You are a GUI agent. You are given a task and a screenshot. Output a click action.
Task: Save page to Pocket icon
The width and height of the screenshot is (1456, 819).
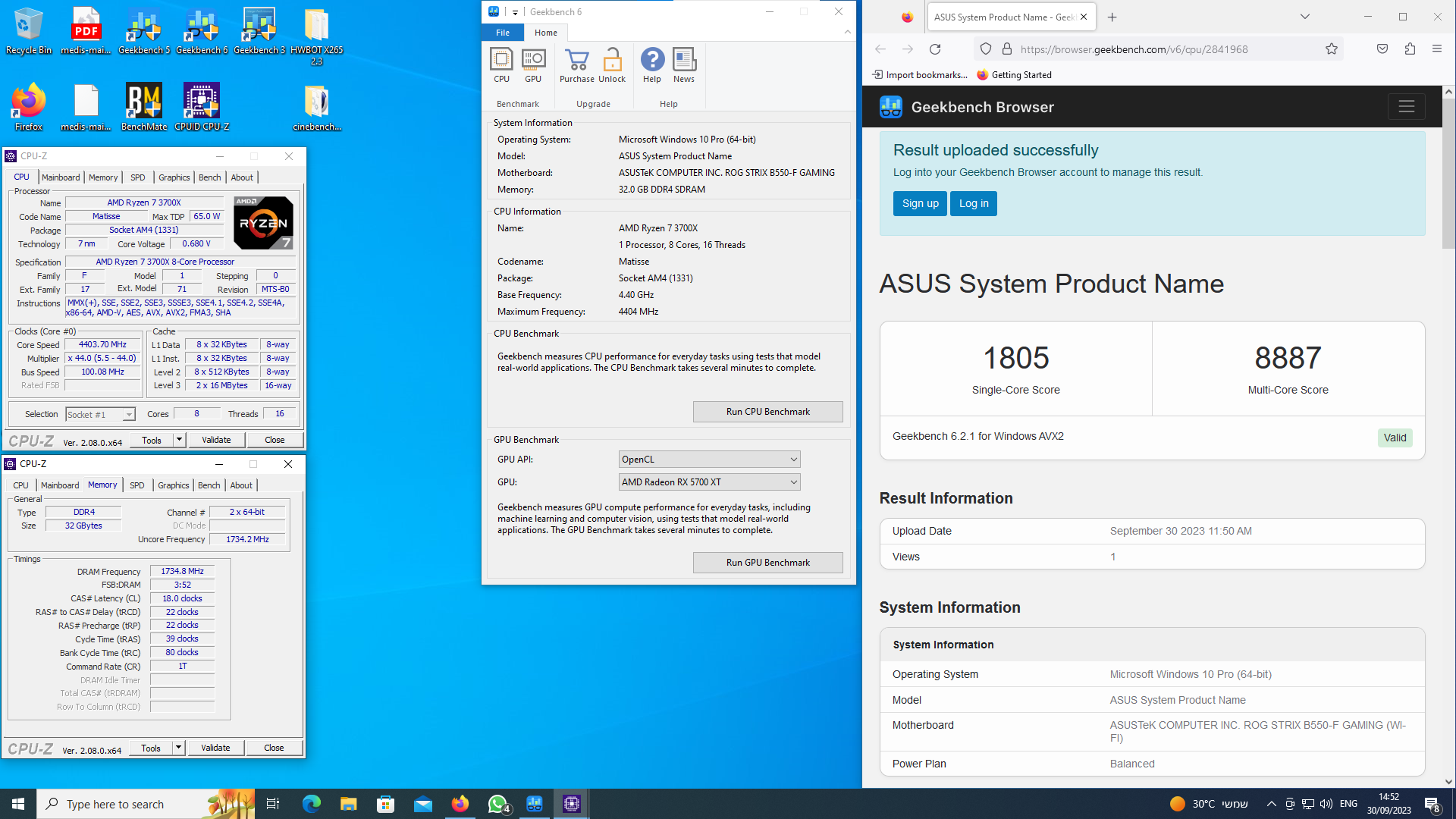pyautogui.click(x=1382, y=49)
